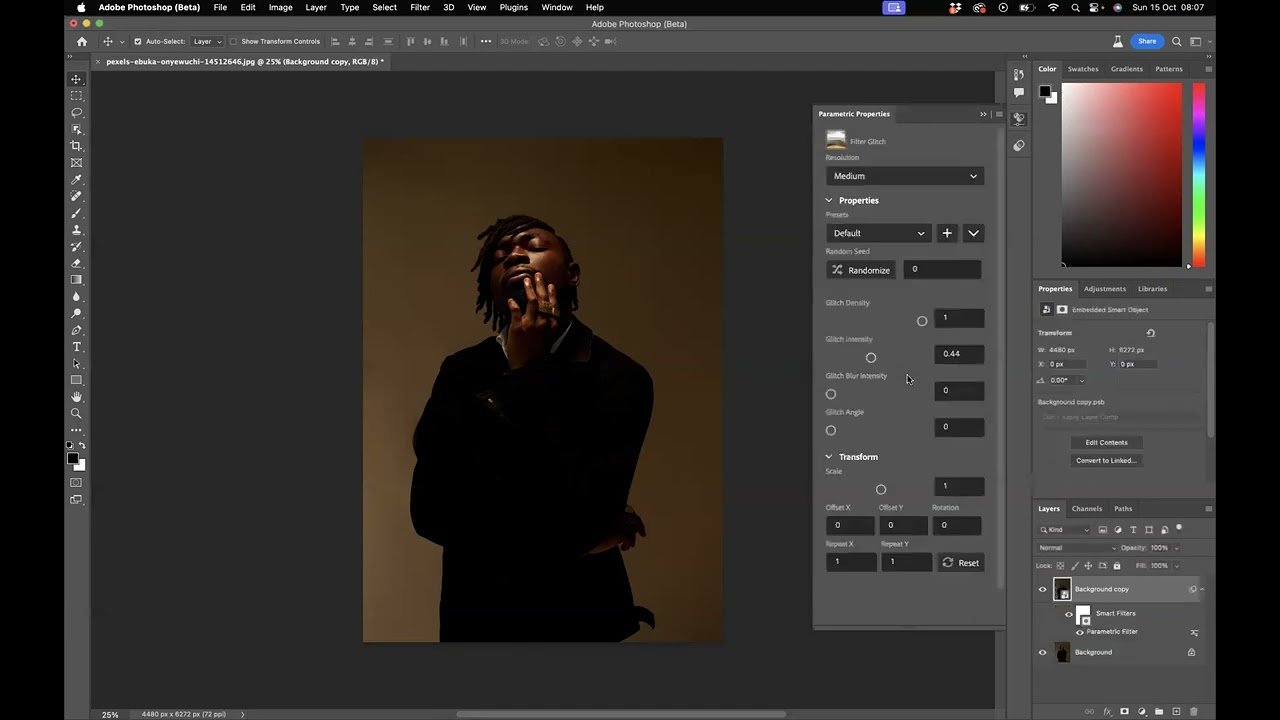Add preset with plus icon
Image resolution: width=1280 pixels, height=720 pixels.
click(947, 233)
